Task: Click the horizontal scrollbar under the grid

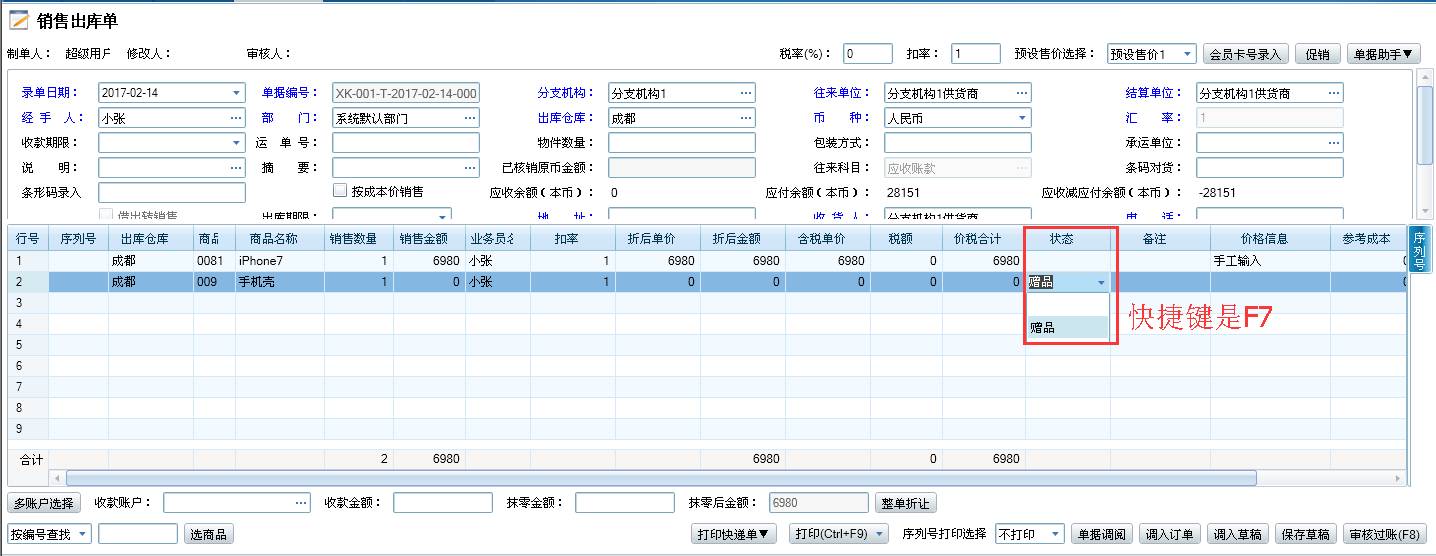Action: tap(660, 478)
